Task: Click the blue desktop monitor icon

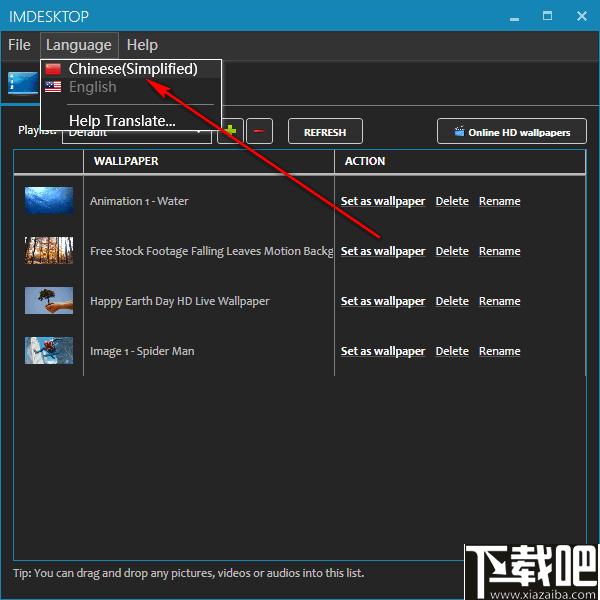Action: [23, 83]
